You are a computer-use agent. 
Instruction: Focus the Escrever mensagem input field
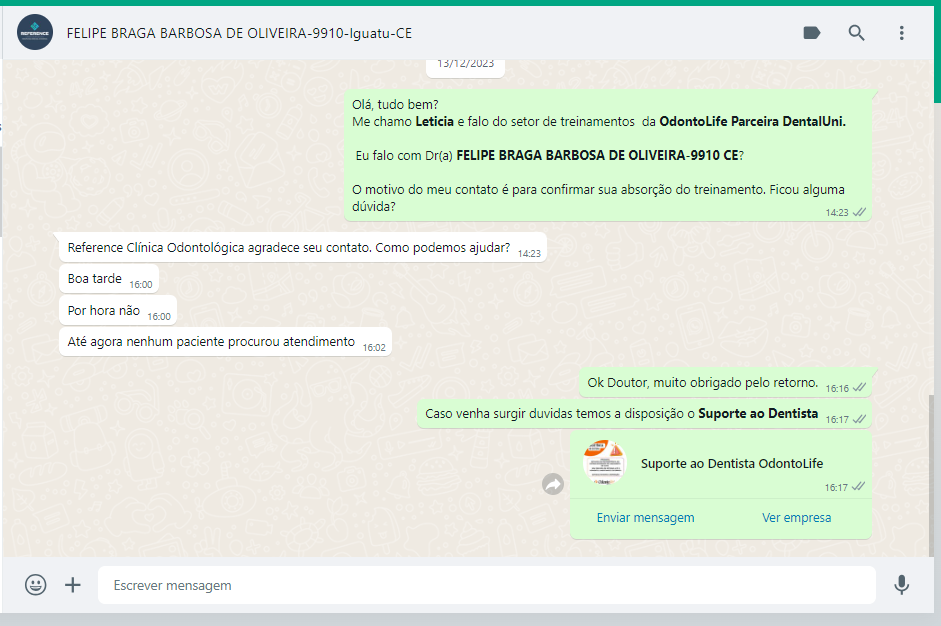(487, 585)
